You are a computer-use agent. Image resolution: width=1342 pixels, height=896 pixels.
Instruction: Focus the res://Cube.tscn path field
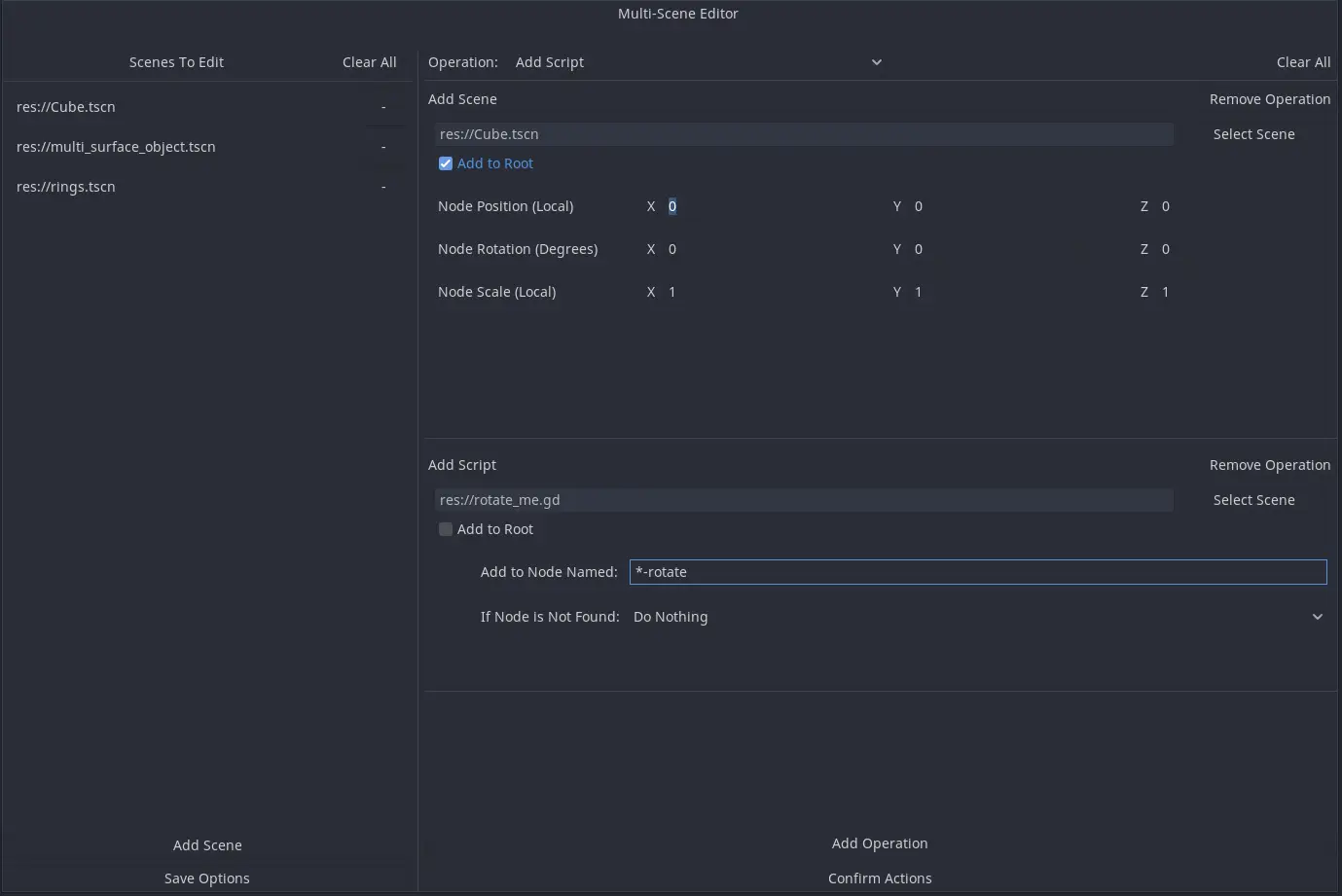pos(804,134)
